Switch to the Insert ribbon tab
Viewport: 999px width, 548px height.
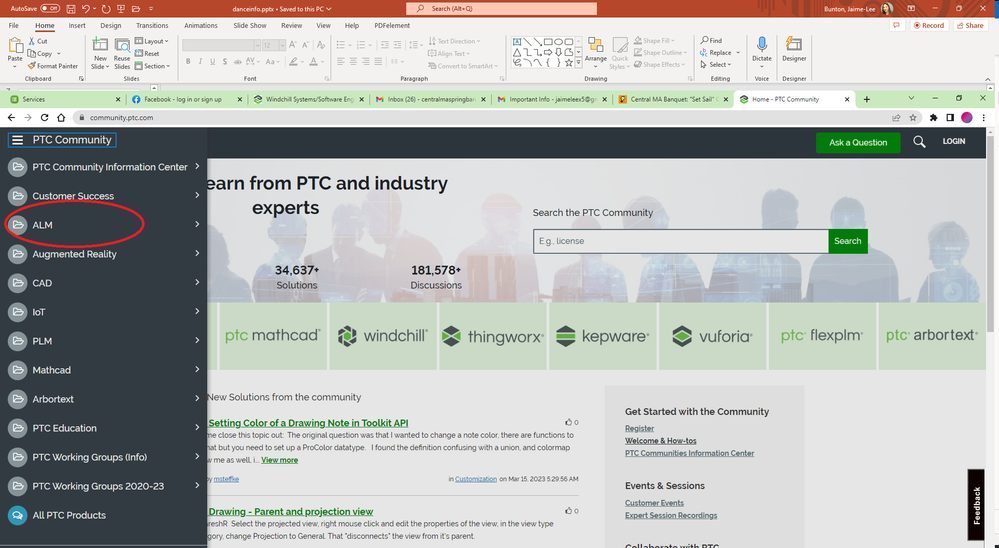[x=77, y=25]
